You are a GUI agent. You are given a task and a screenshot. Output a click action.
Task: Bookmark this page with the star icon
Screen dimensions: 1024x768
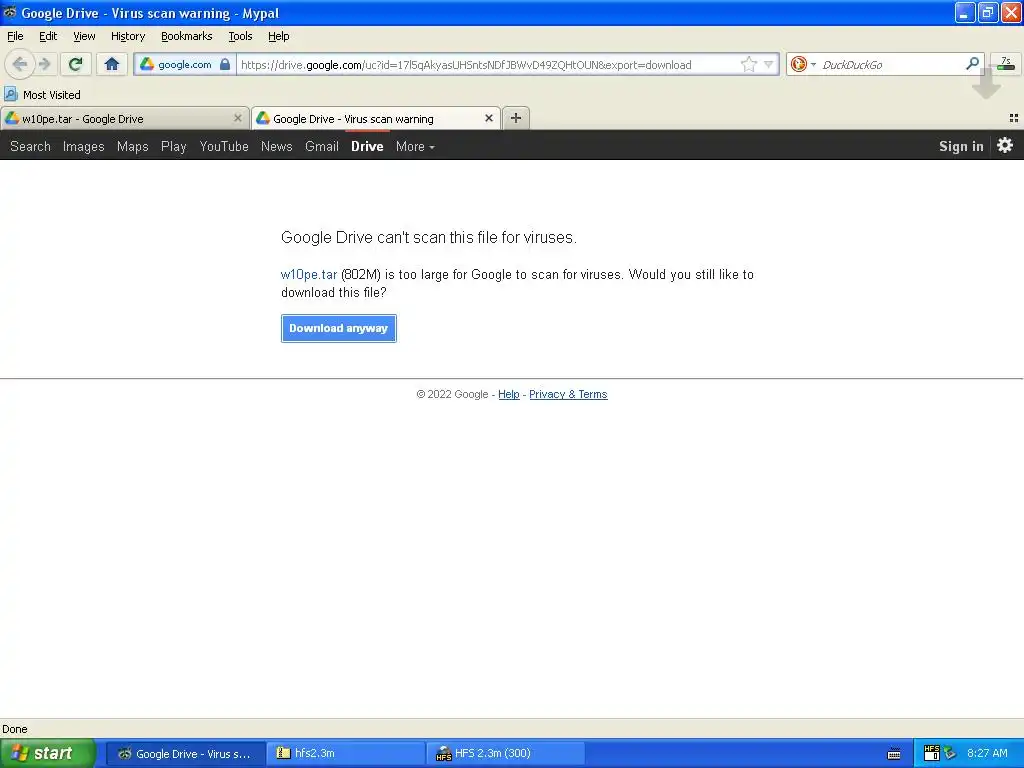(x=748, y=64)
